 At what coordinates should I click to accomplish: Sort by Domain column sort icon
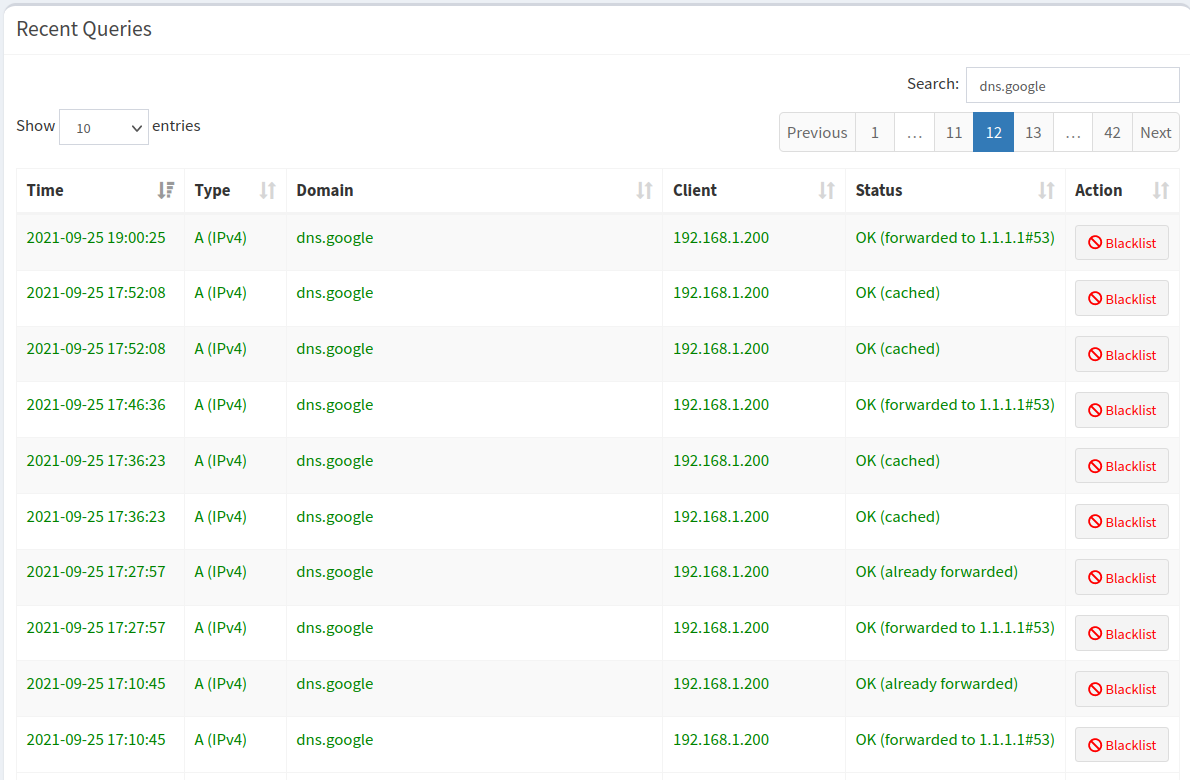pos(644,190)
